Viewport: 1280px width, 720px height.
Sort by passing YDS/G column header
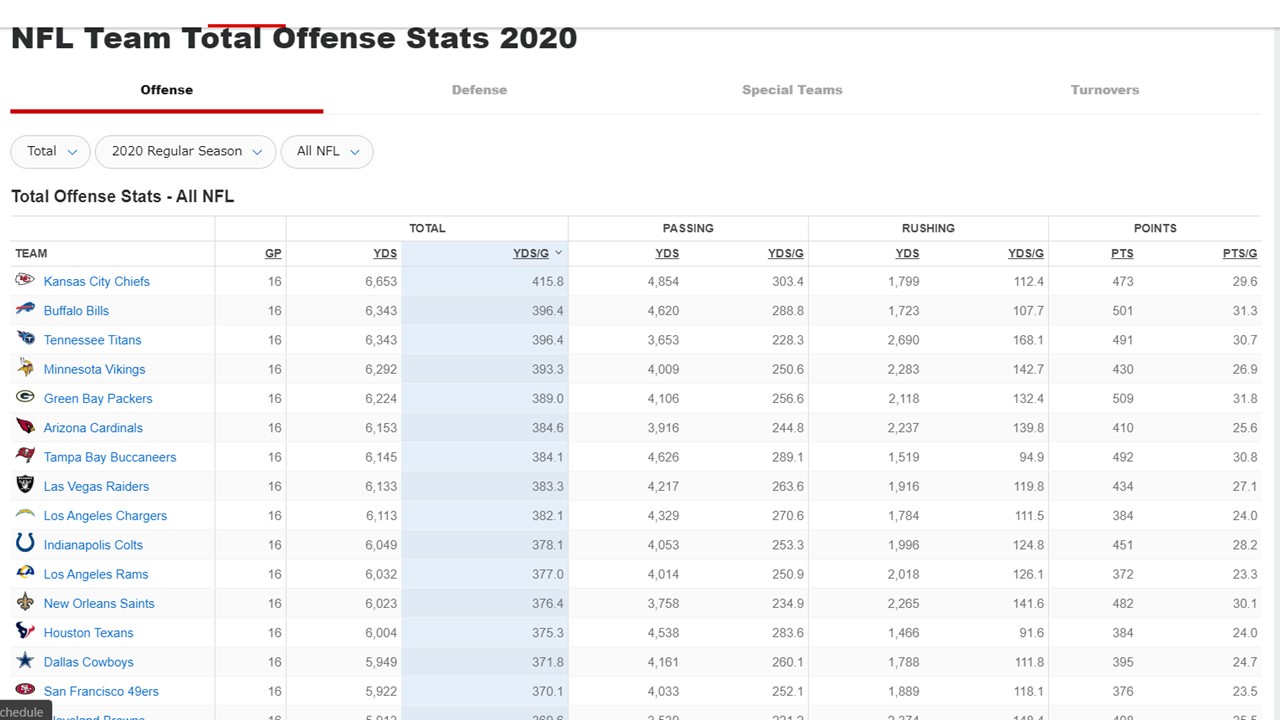tap(786, 253)
